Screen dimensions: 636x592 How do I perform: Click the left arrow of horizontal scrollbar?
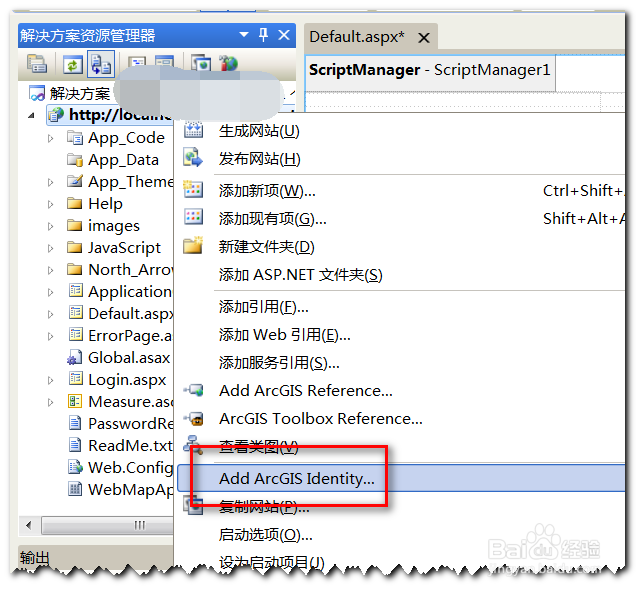(29, 526)
